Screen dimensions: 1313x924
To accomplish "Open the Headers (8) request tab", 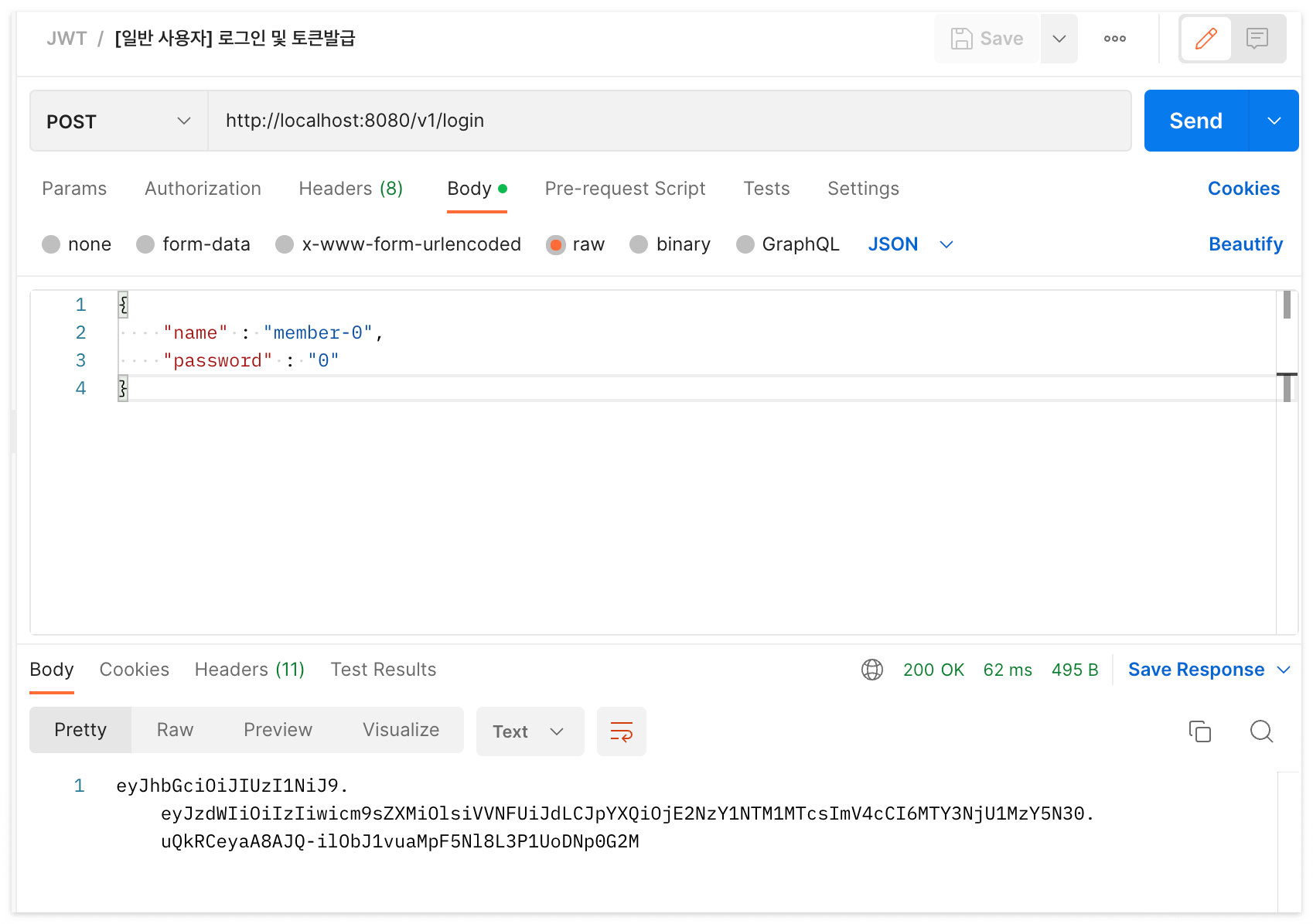I will click(x=350, y=189).
